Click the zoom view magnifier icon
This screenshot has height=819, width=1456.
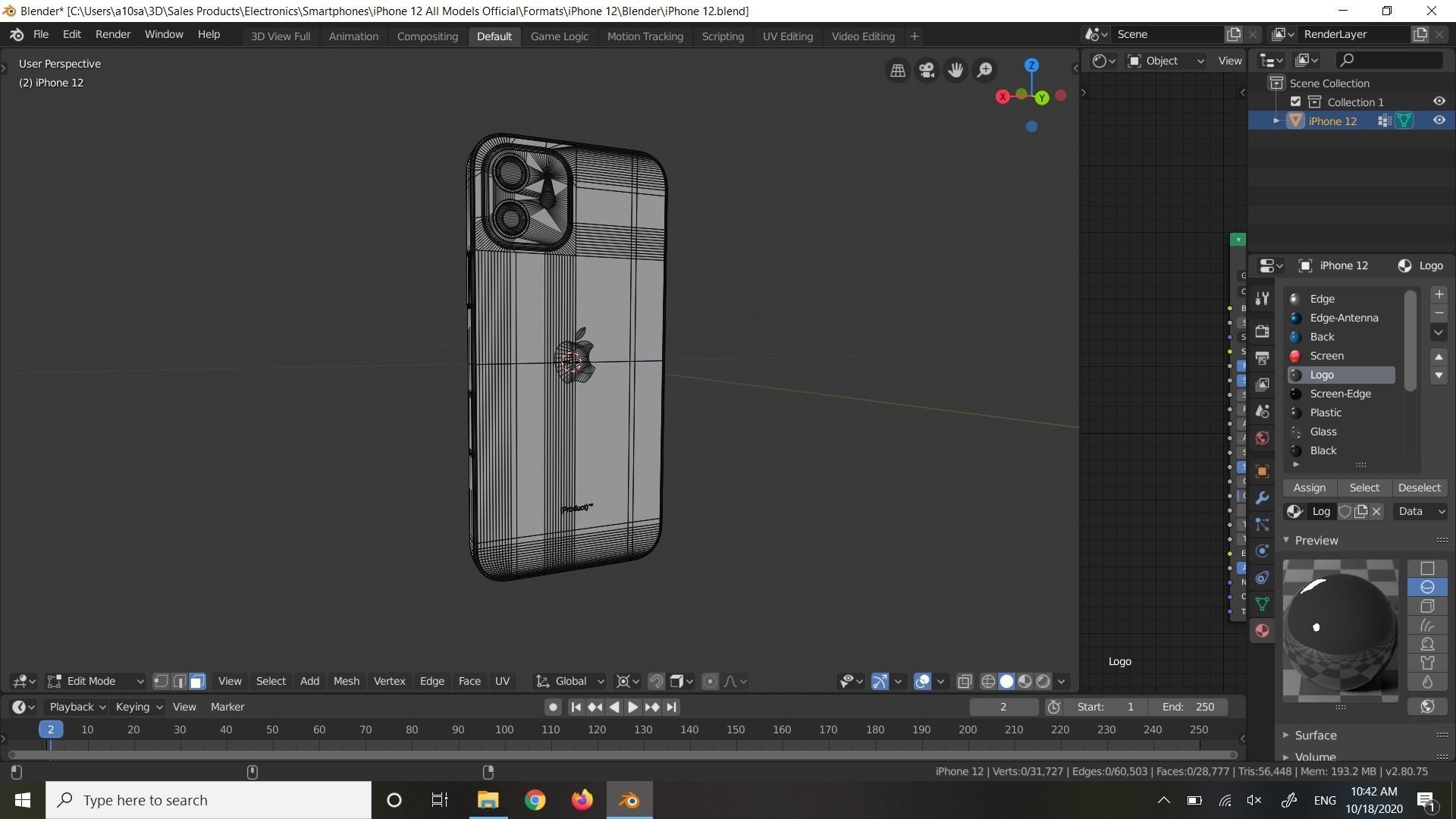tap(984, 70)
